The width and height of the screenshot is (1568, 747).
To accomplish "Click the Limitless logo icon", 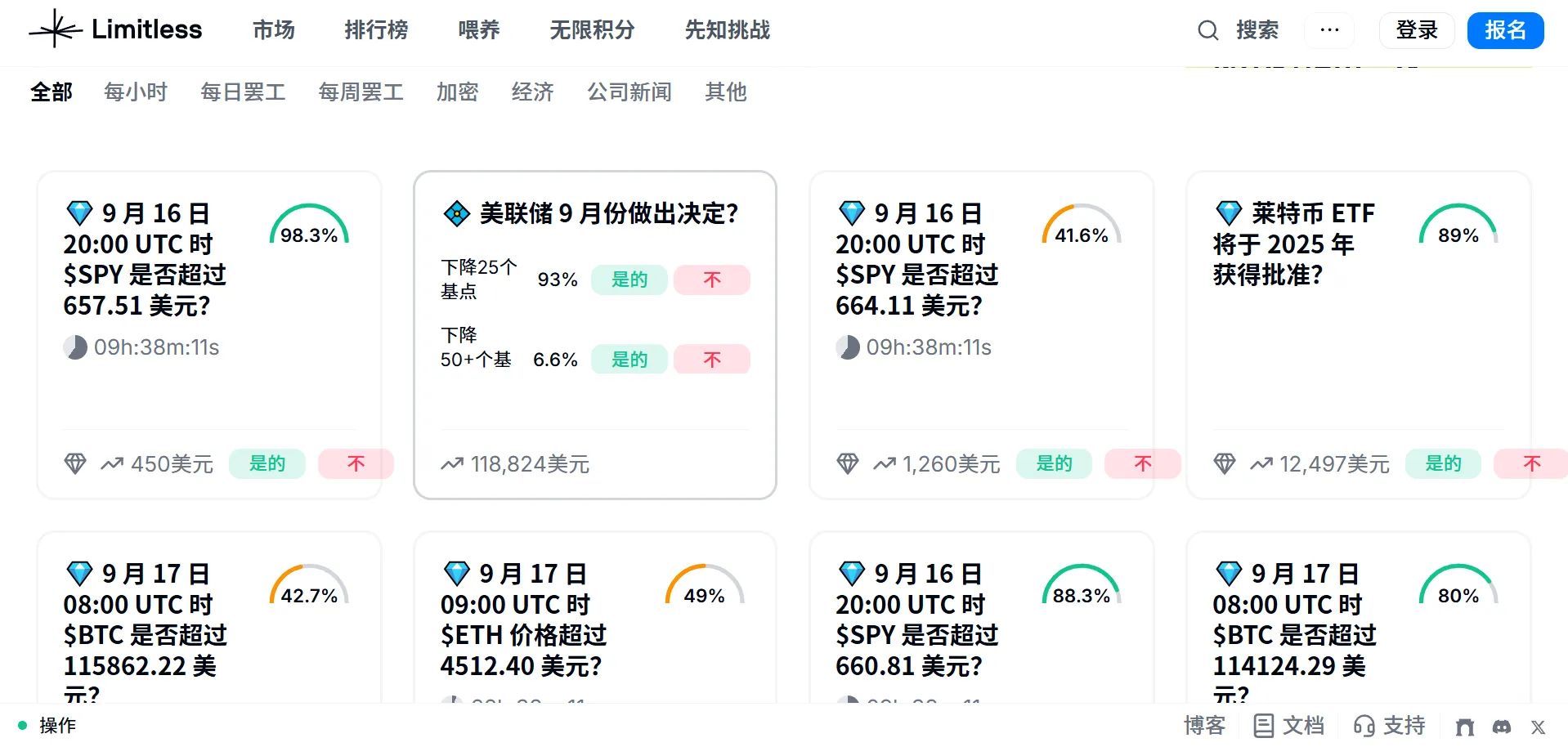I will pos(56,29).
